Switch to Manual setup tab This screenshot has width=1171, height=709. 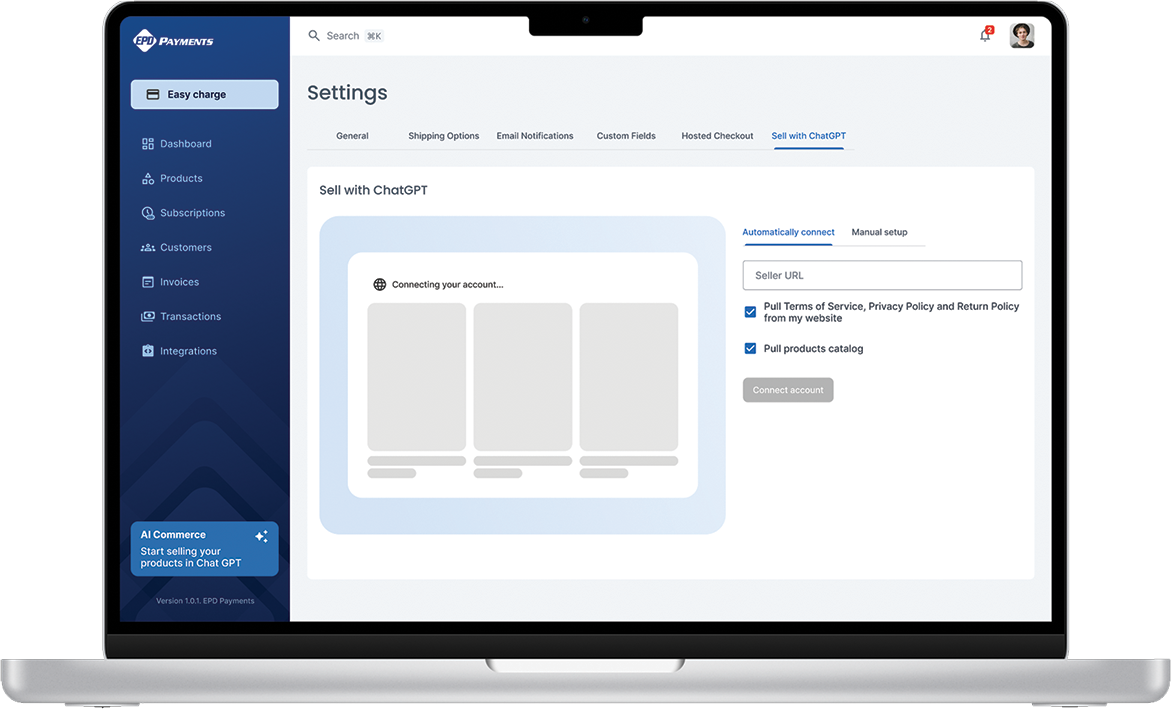(x=879, y=232)
